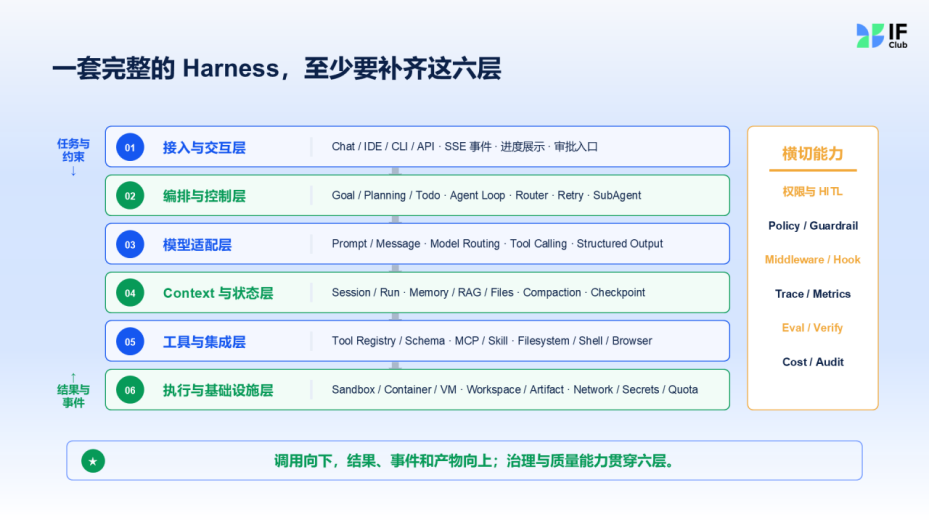929x523 pixels.
Task: Click the blue 01 number badge
Action: coord(130,147)
